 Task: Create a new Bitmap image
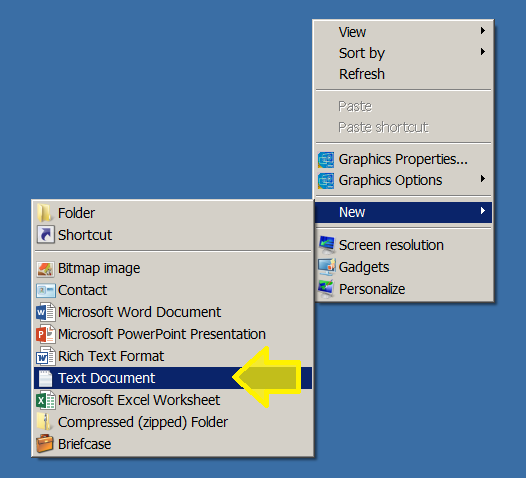point(173,268)
